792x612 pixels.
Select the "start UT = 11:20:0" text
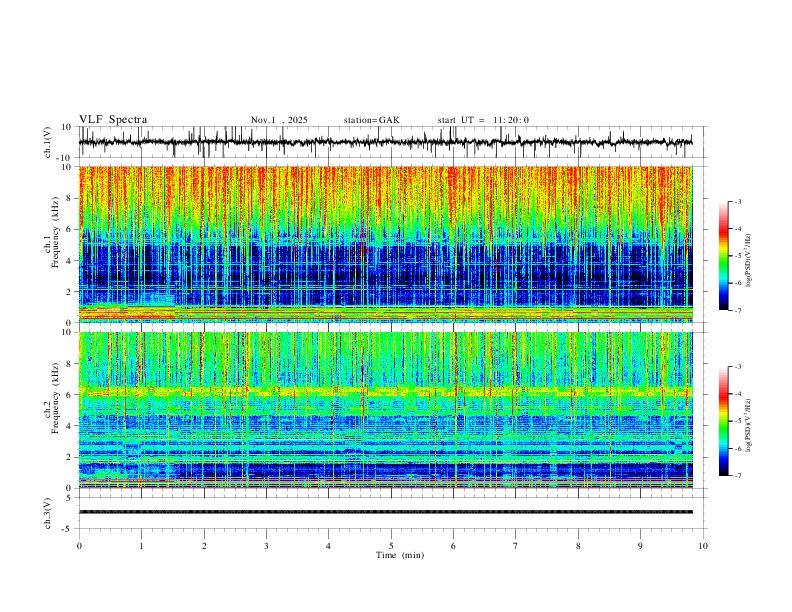pos(483,120)
